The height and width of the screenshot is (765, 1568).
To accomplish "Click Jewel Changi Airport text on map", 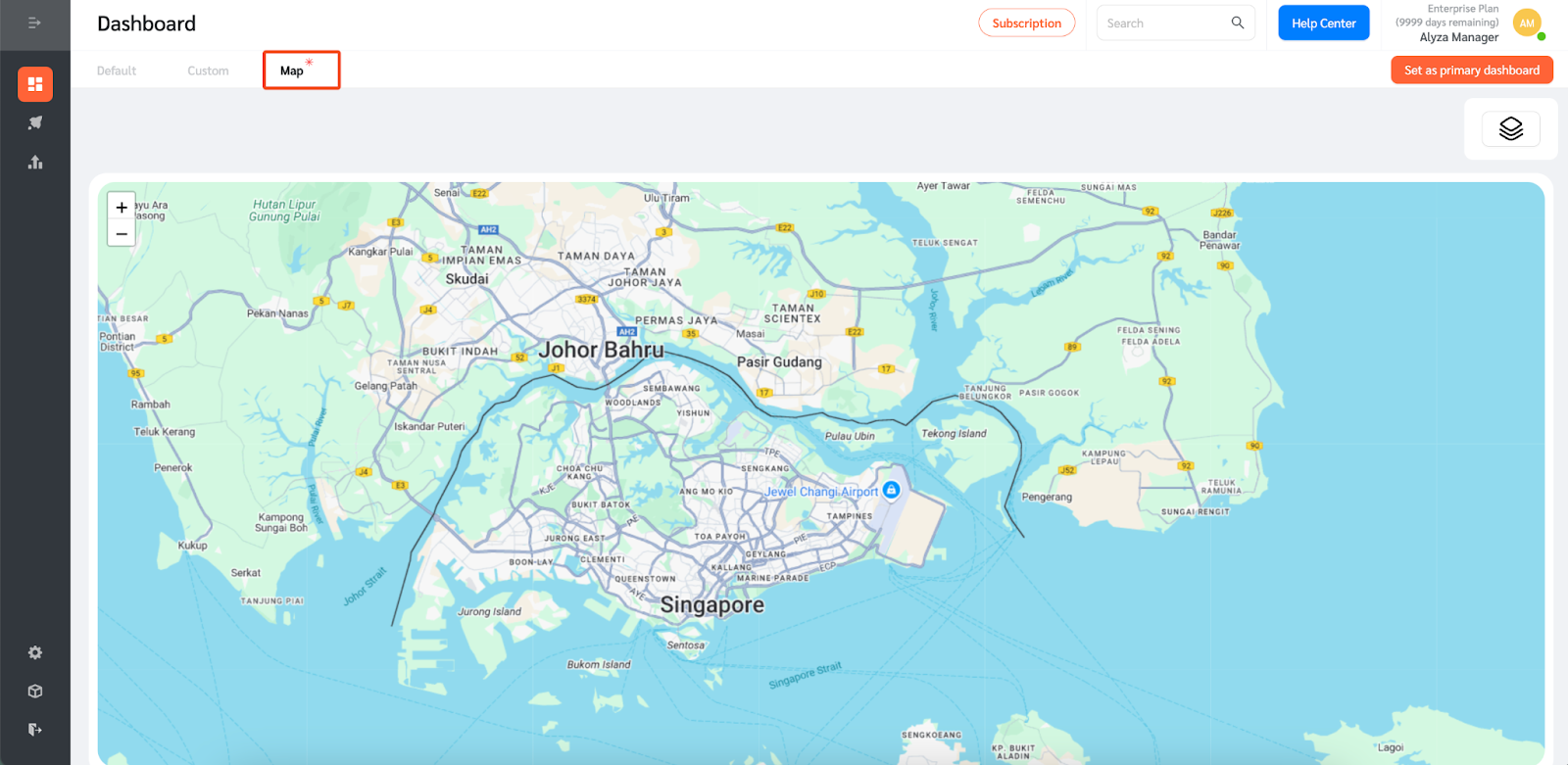I will pyautogui.click(x=822, y=492).
